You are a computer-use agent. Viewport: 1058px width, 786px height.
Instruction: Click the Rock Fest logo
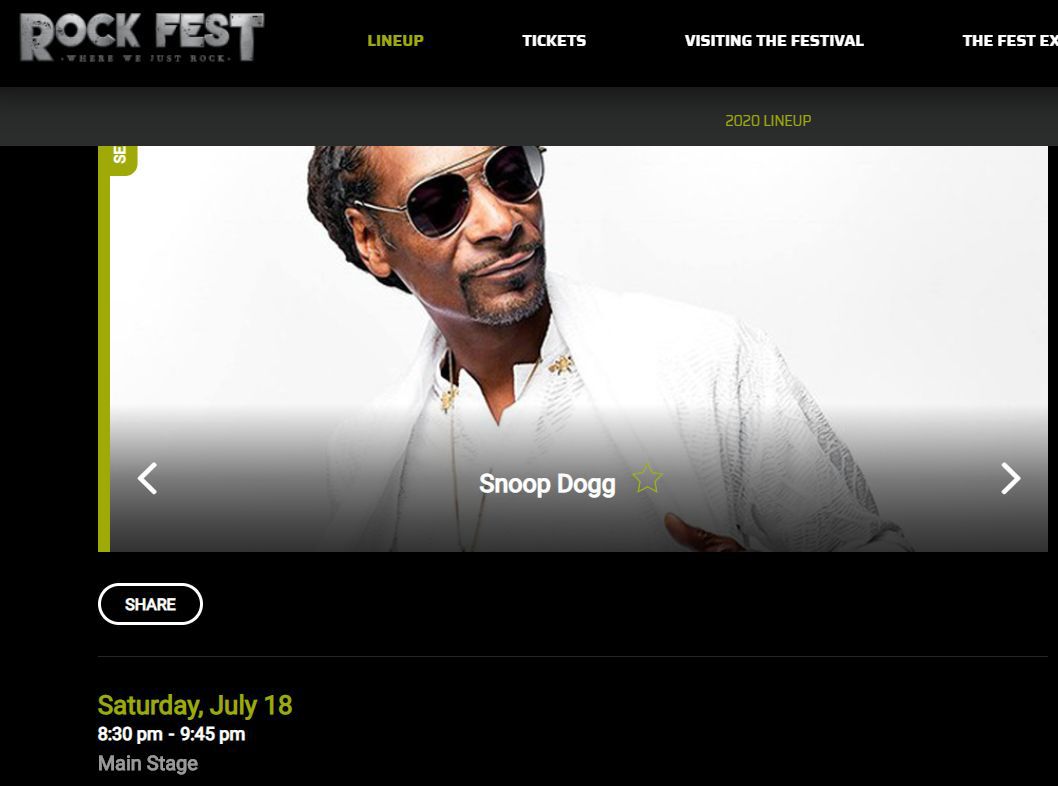tap(142, 38)
